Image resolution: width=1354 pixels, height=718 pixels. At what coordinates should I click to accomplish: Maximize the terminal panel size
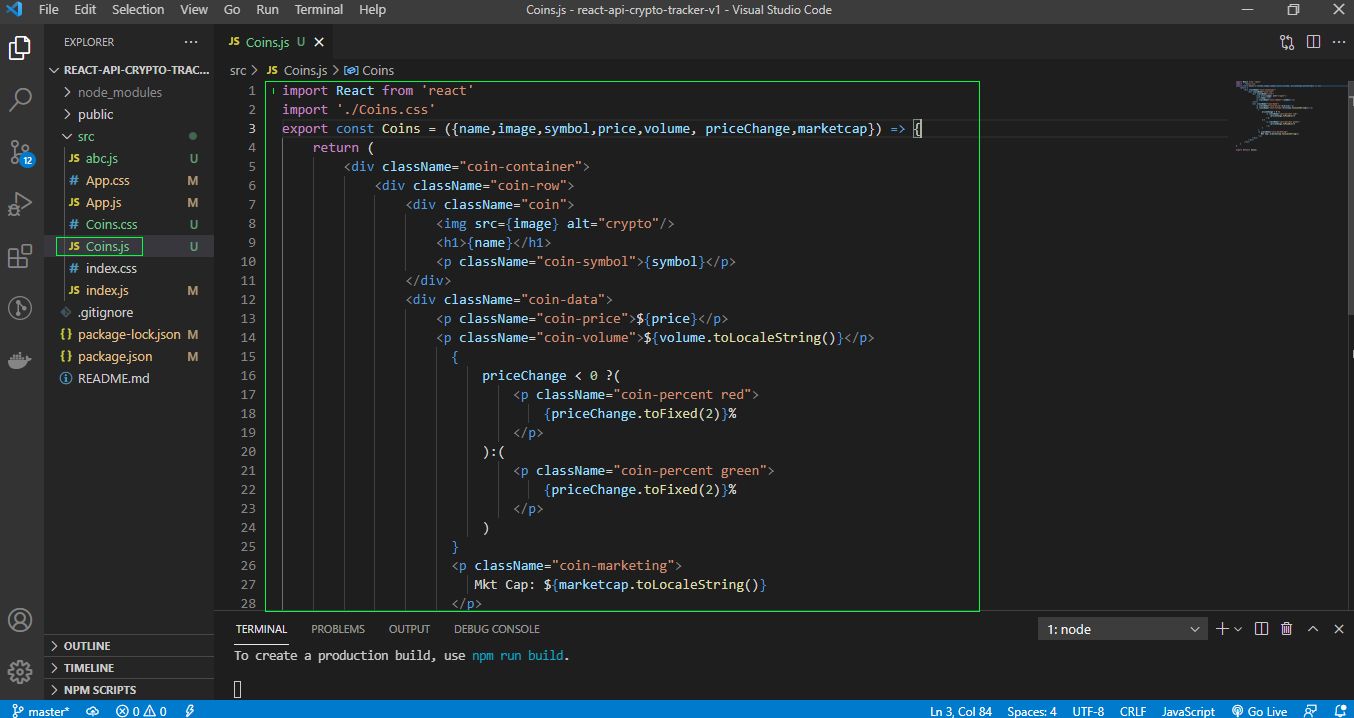(1312, 629)
